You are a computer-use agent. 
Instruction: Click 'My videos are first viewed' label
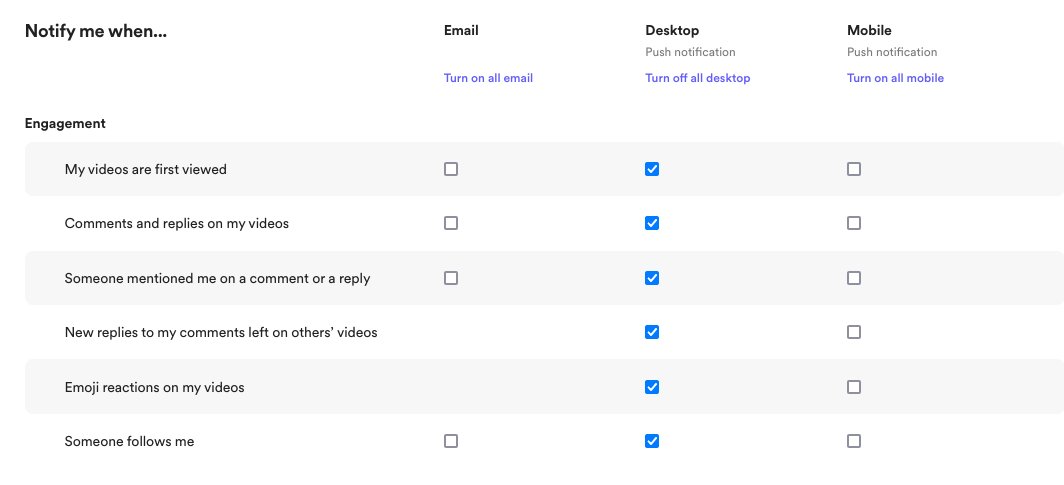click(146, 170)
